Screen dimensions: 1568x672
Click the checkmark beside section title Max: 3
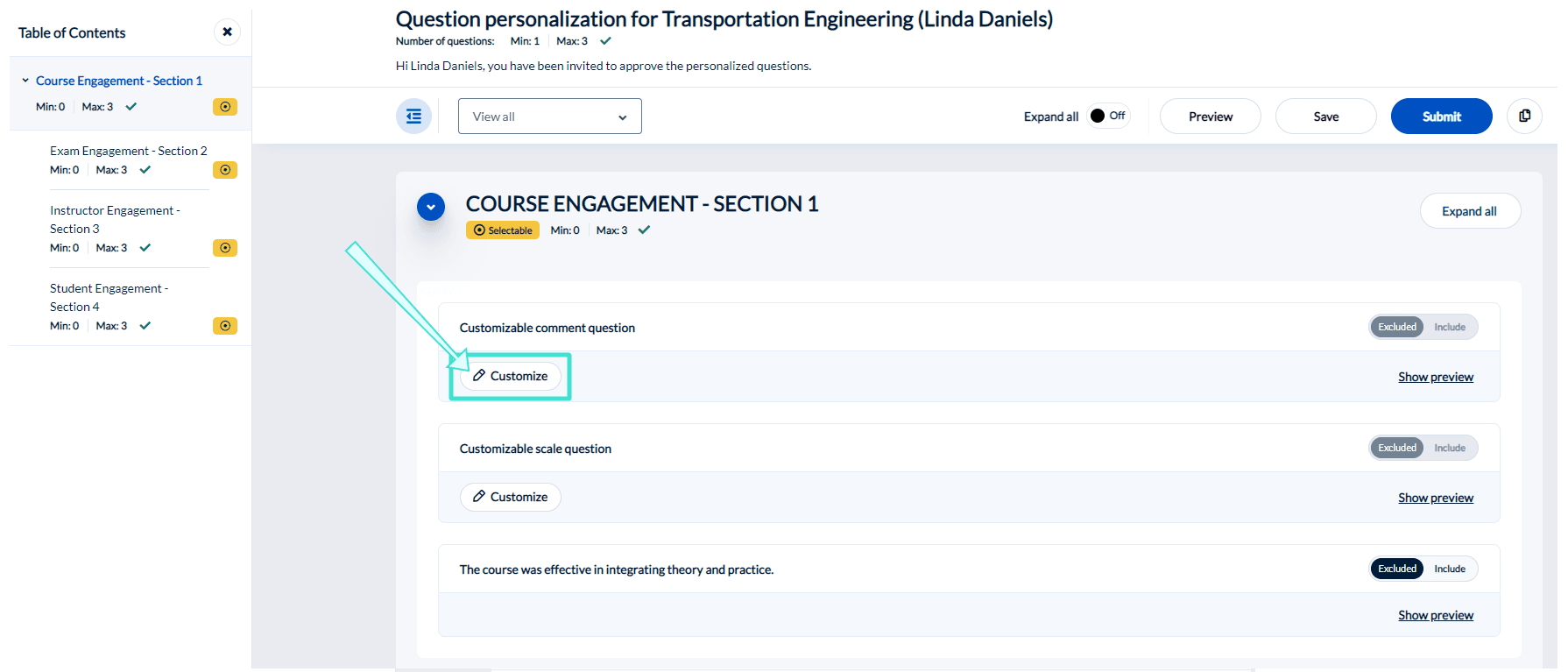pos(644,230)
